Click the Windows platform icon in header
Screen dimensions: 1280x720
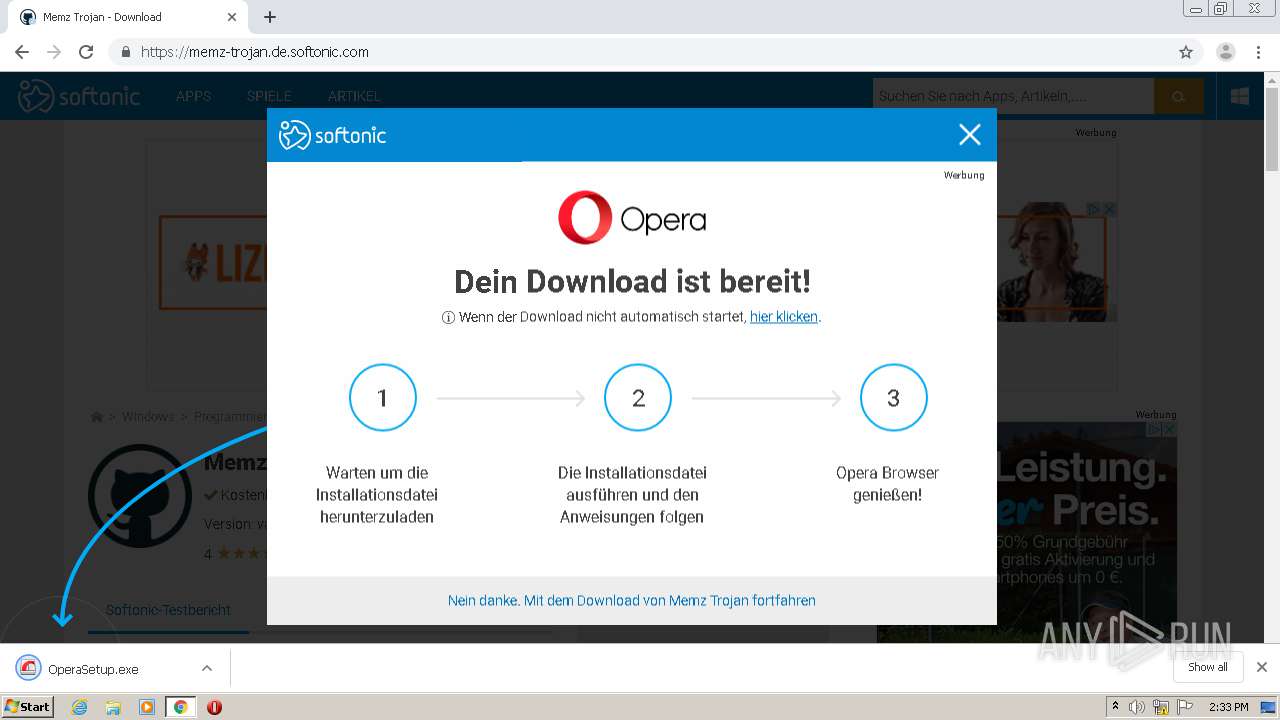coord(1240,96)
